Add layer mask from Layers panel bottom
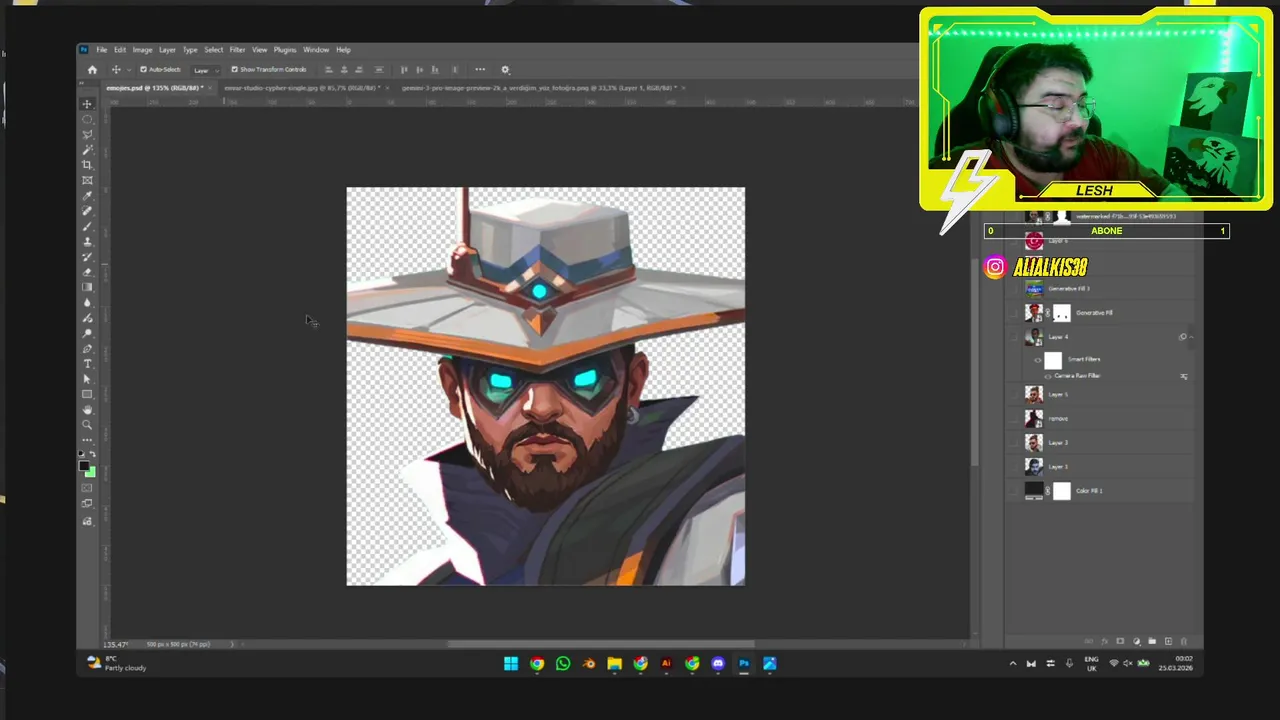This screenshot has width=1280, height=720. click(1120, 641)
